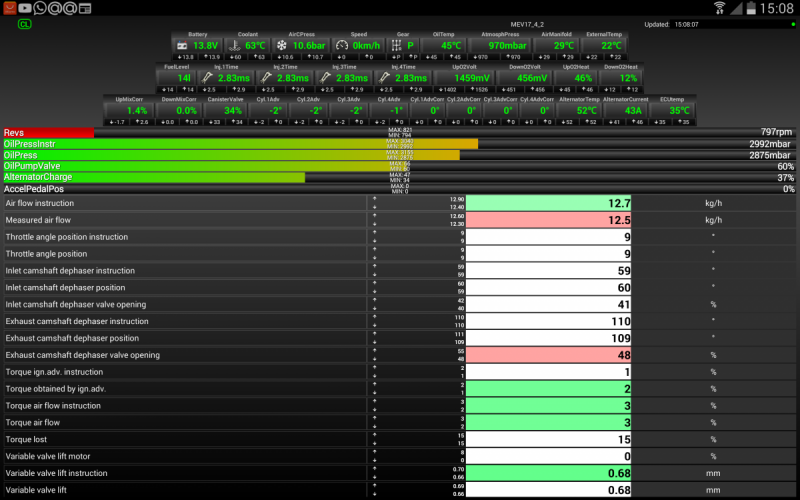Open the YouTube notification icon
Image resolution: width=800 pixels, height=500 pixels.
[x=25, y=8]
